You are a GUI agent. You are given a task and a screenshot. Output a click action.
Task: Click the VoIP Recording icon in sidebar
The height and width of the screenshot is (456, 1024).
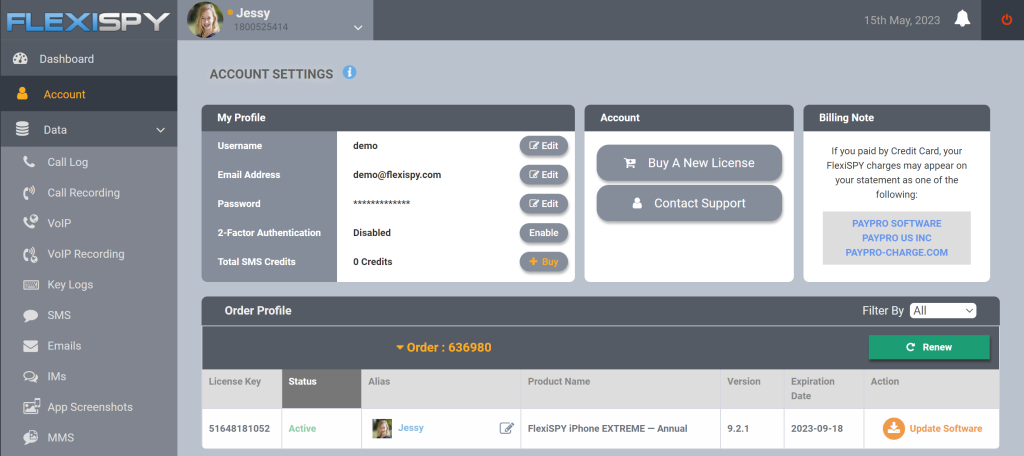tap(30, 254)
